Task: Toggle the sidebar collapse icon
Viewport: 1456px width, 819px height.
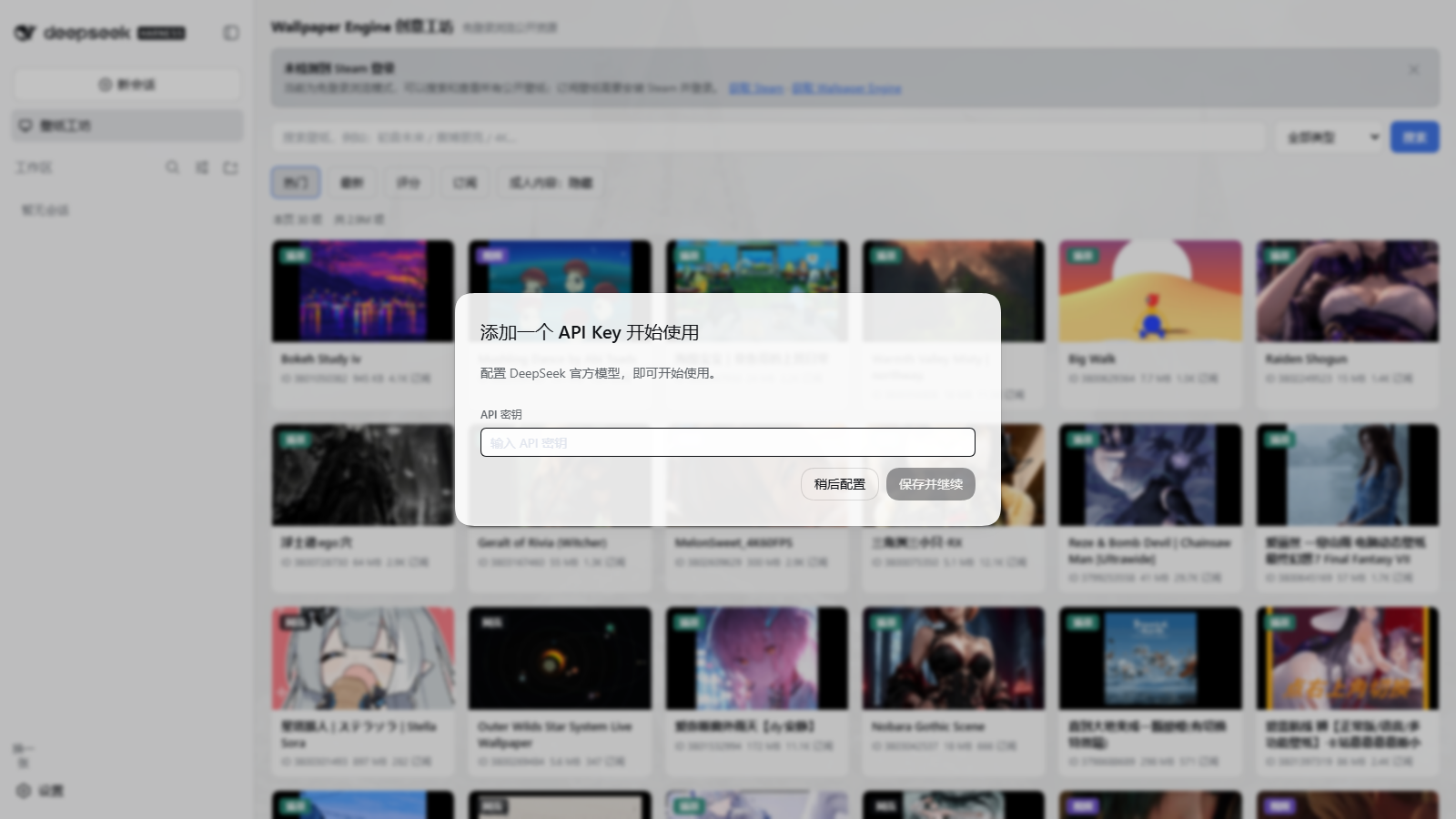Action: coord(231,33)
